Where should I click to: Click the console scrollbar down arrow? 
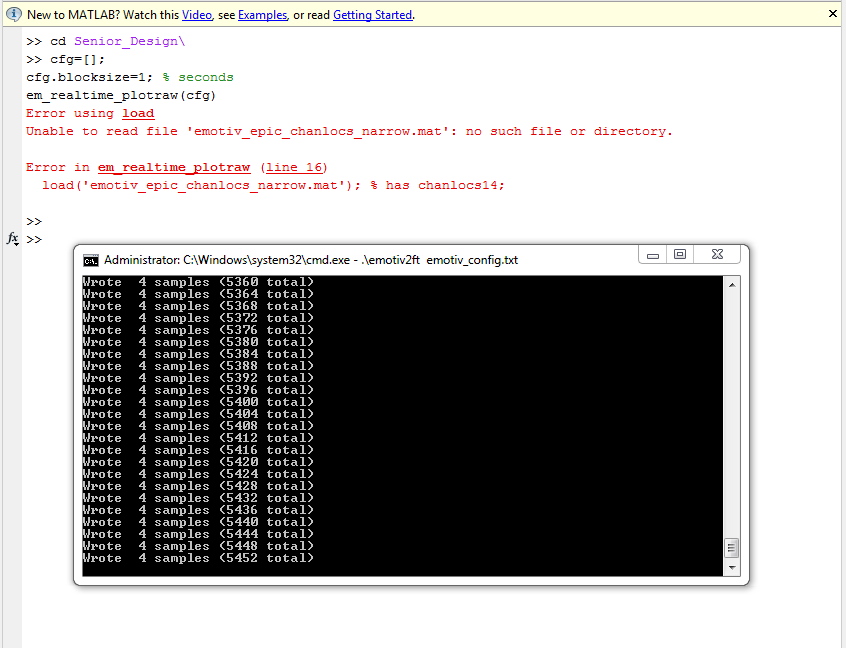(x=732, y=567)
